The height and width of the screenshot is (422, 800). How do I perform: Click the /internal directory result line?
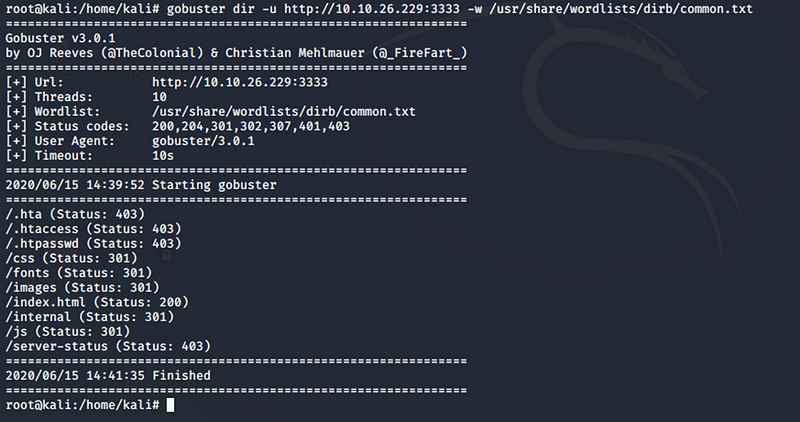(x=90, y=317)
